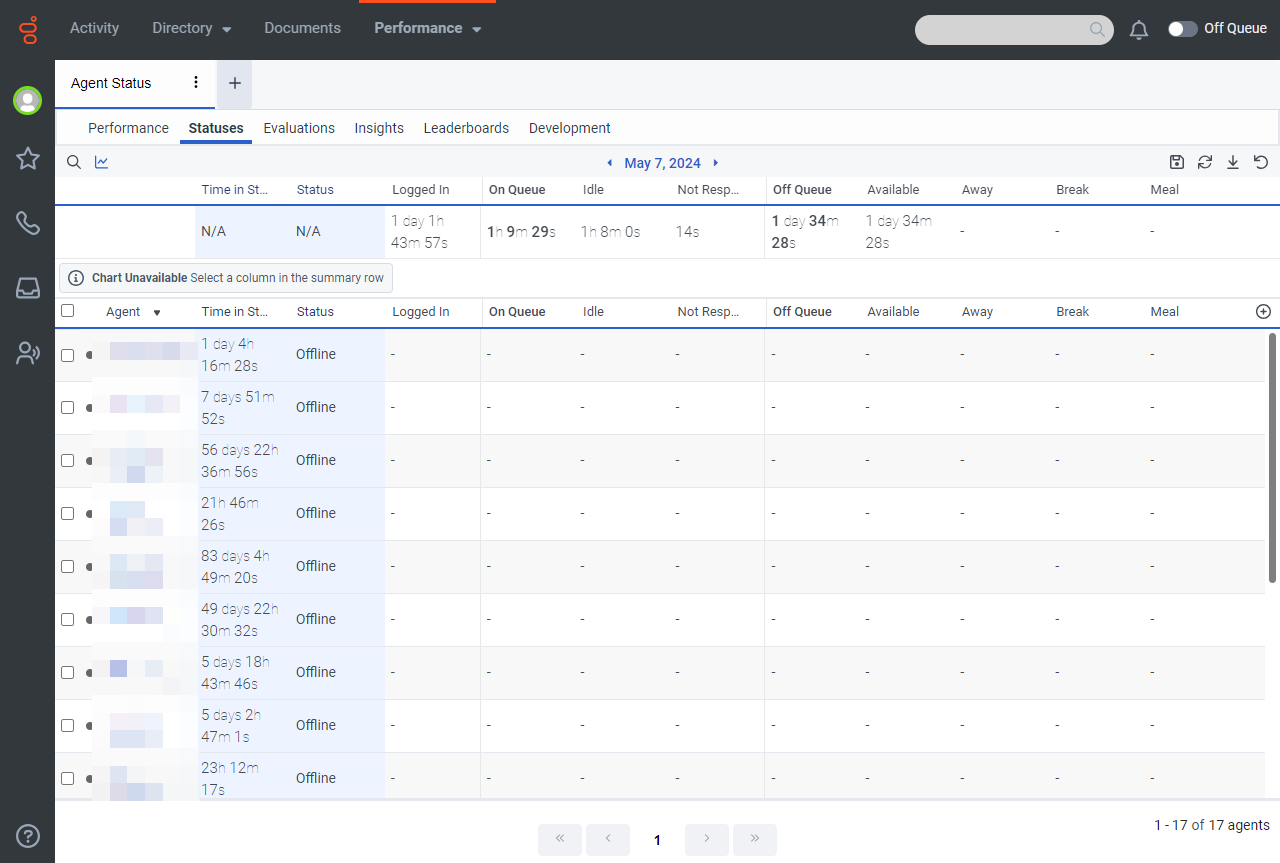
Task: Show the chart view icon
Action: [x=102, y=162]
